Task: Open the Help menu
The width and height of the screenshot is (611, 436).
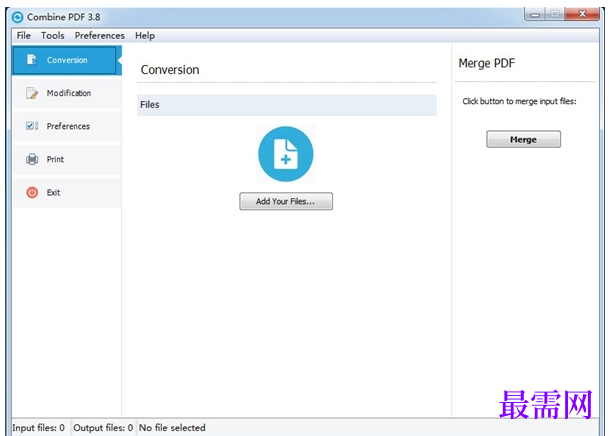Action: click(145, 35)
